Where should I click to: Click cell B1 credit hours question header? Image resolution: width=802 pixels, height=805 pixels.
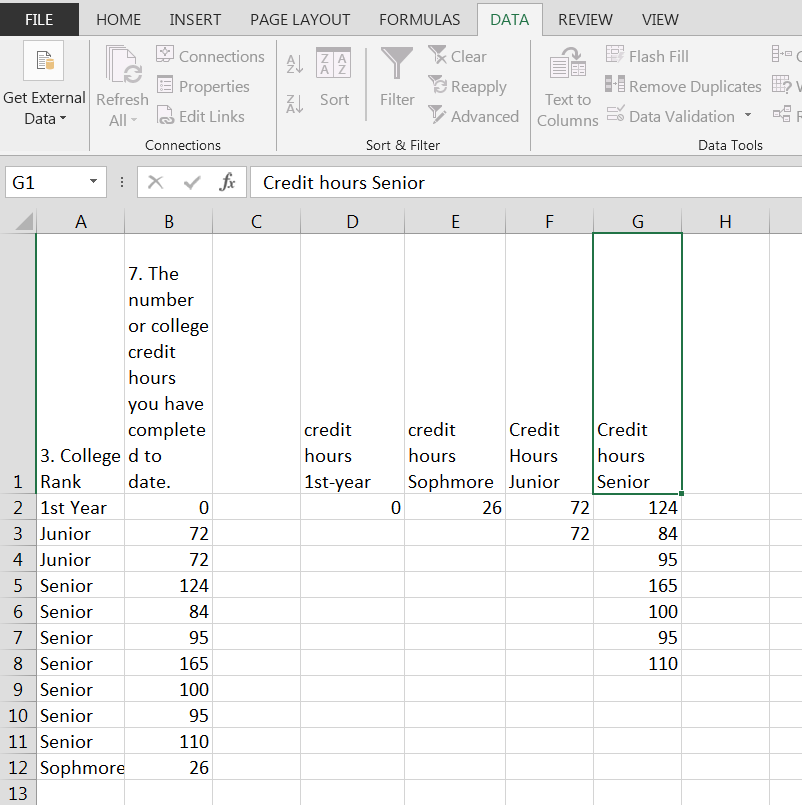(168, 363)
